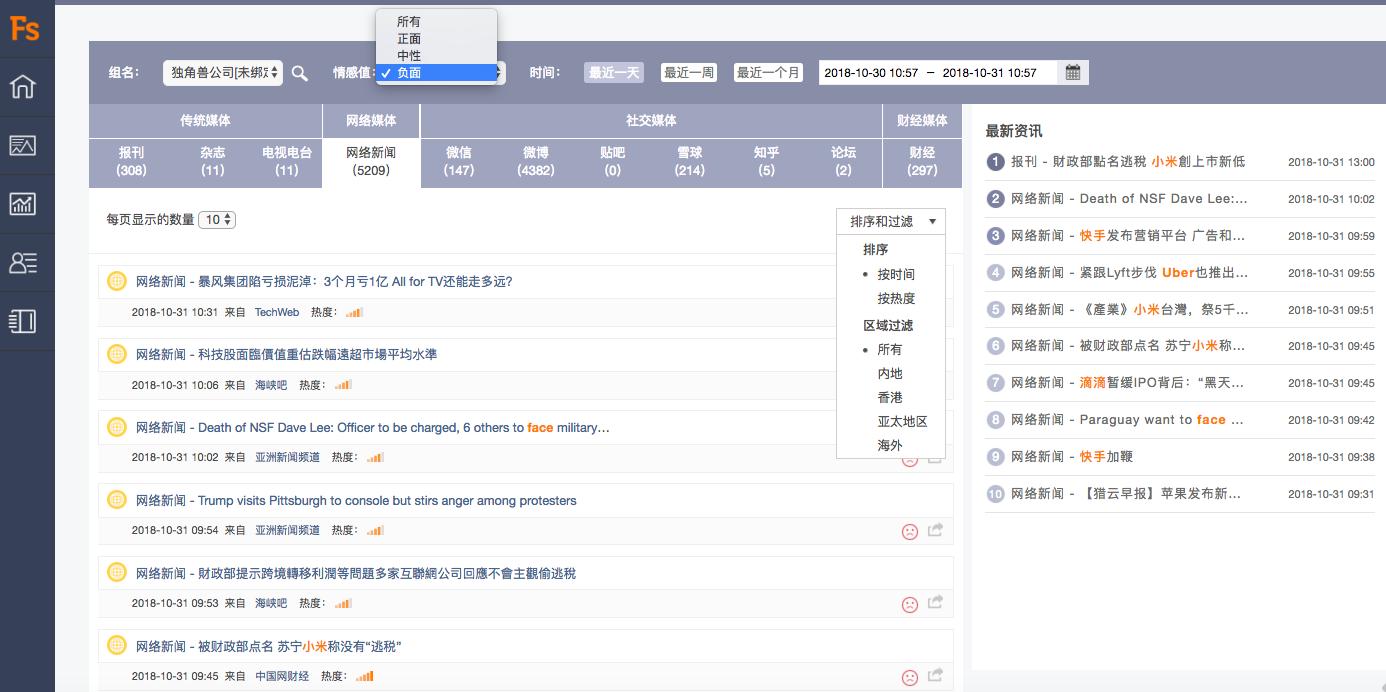Image resolution: width=1386 pixels, height=692 pixels.
Task: Click the date range input field
Action: point(937,73)
